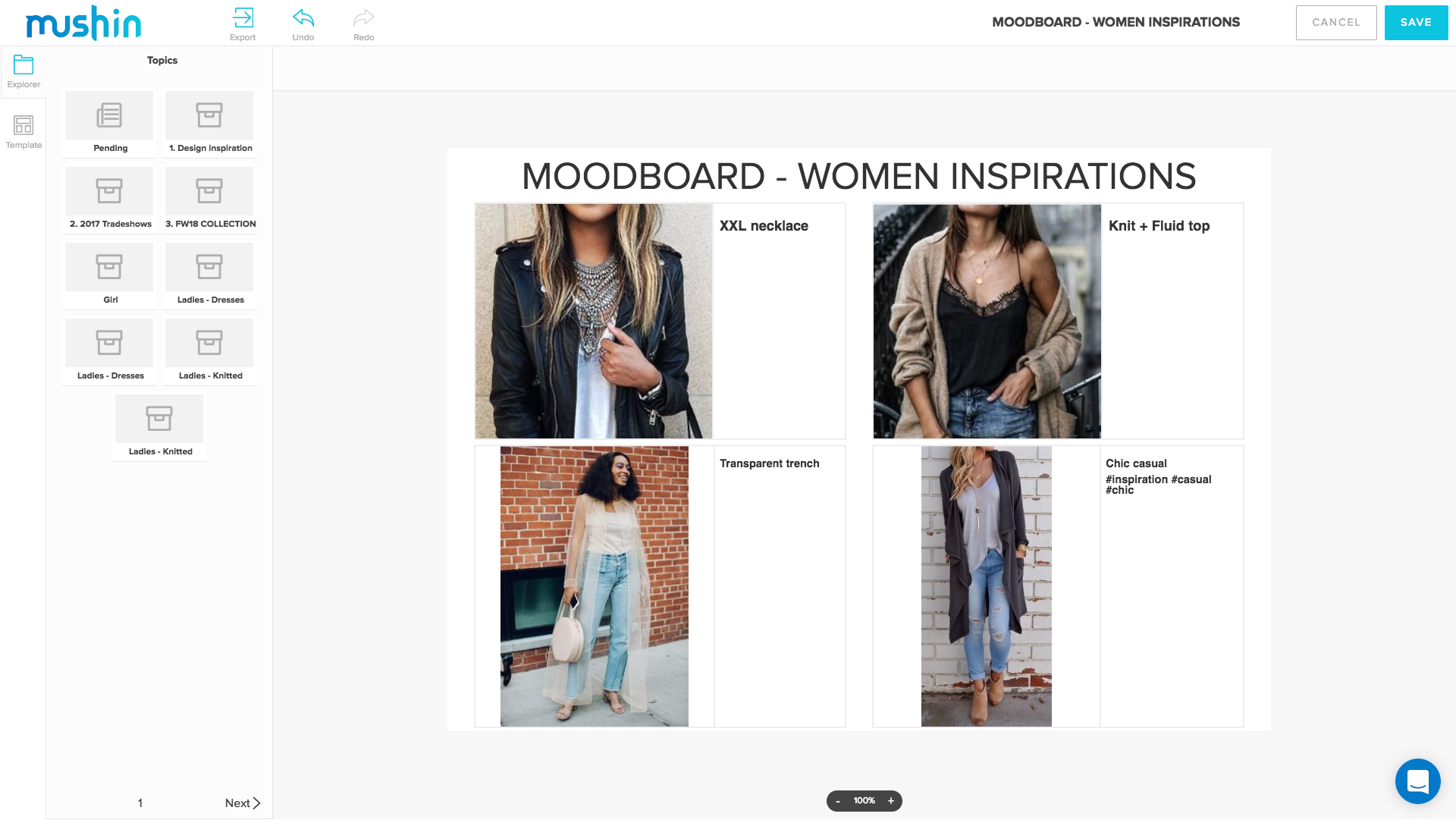Click the 100% zoom level display
Viewport: 1456px width, 820px height.
(862, 800)
